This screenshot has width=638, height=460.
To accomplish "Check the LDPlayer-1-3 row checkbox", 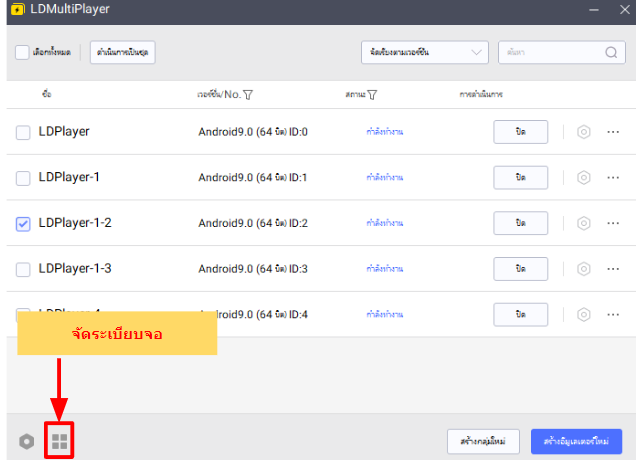I will coord(23,269).
